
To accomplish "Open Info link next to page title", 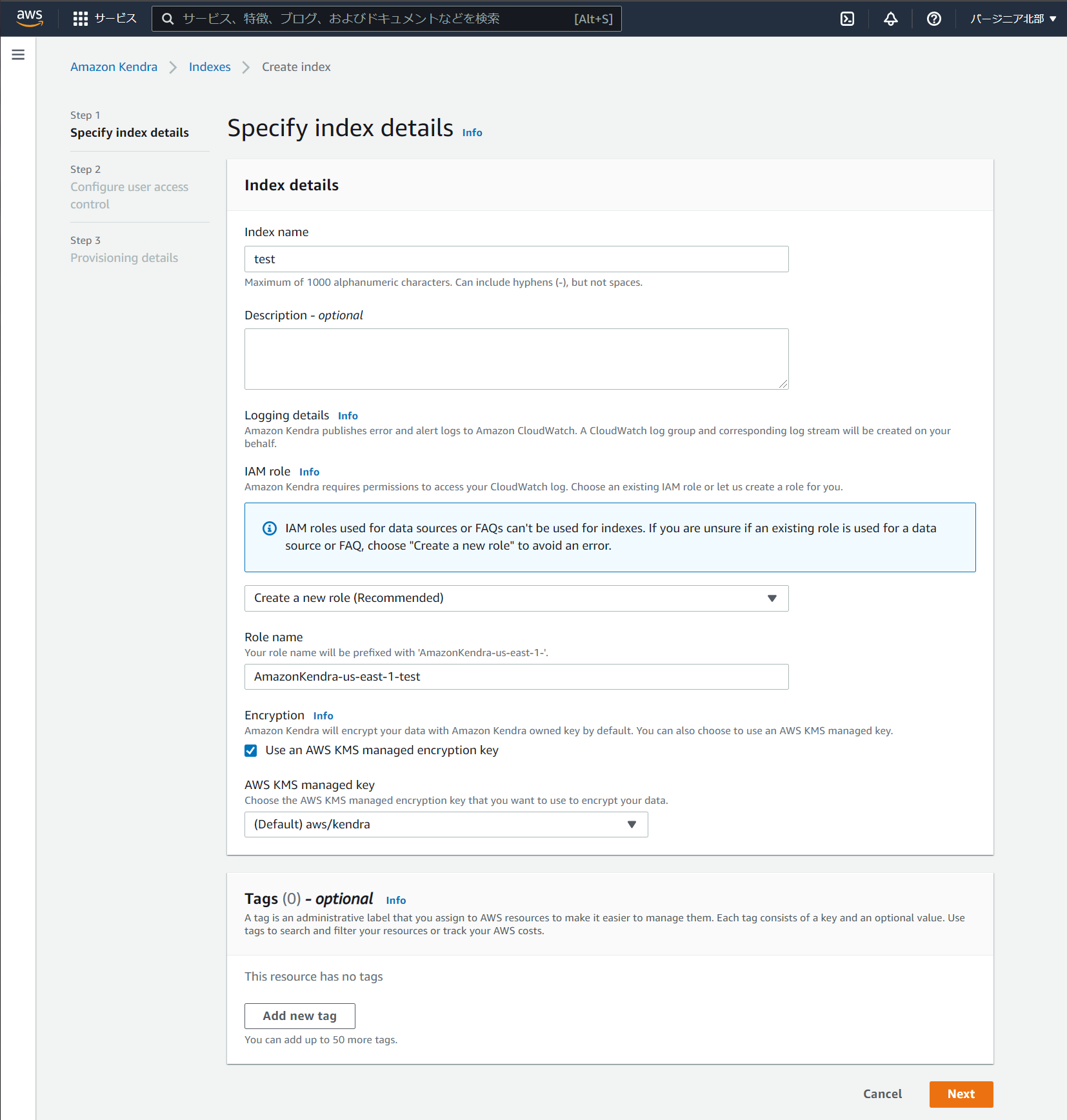I will (472, 132).
